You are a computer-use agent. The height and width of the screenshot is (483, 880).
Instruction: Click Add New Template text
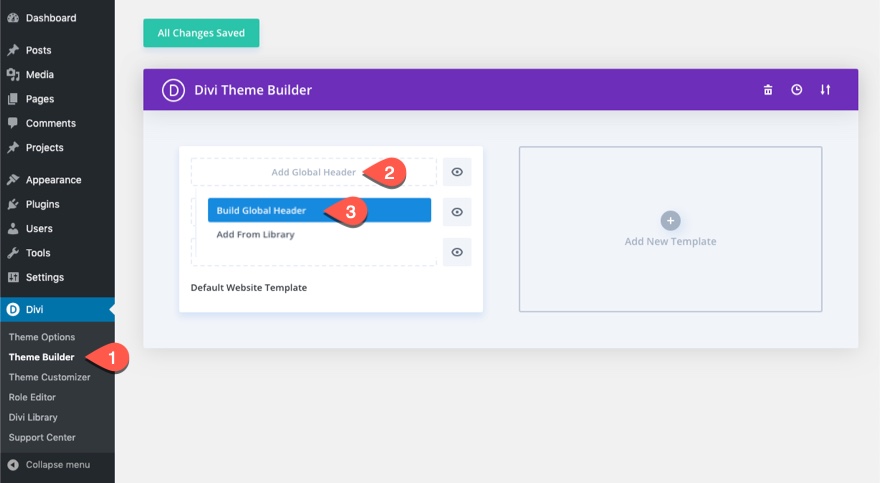[x=670, y=241]
